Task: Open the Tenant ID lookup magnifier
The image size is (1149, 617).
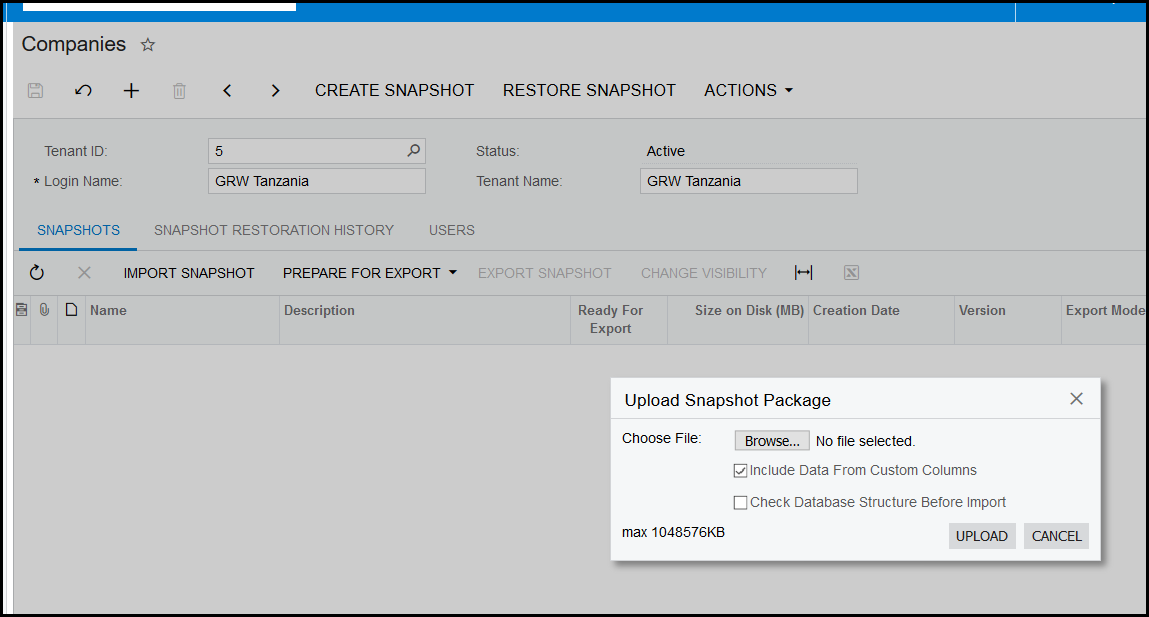Action: click(414, 151)
